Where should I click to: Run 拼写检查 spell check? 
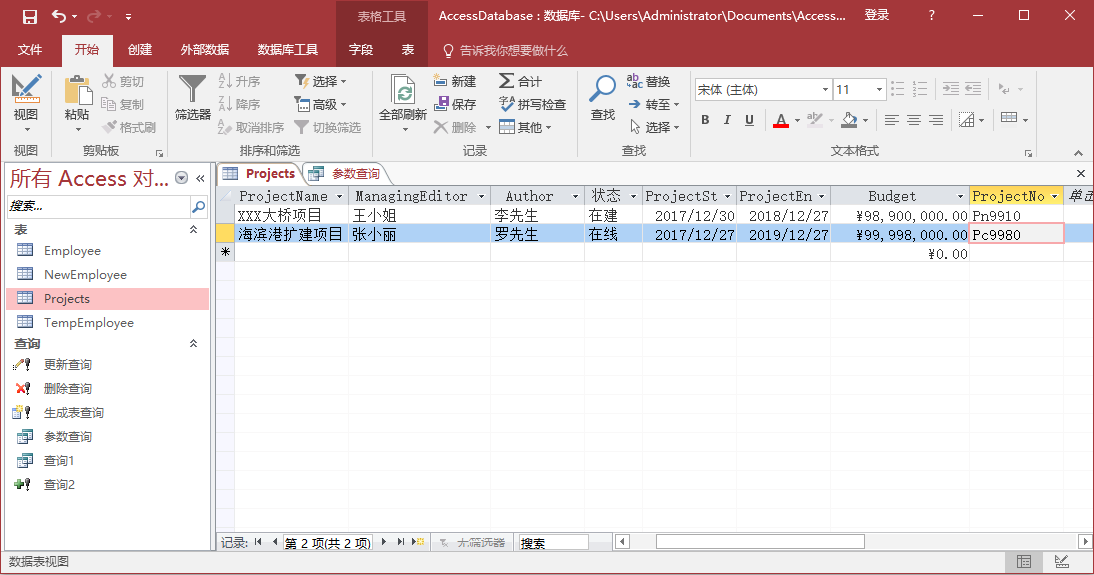click(x=532, y=104)
